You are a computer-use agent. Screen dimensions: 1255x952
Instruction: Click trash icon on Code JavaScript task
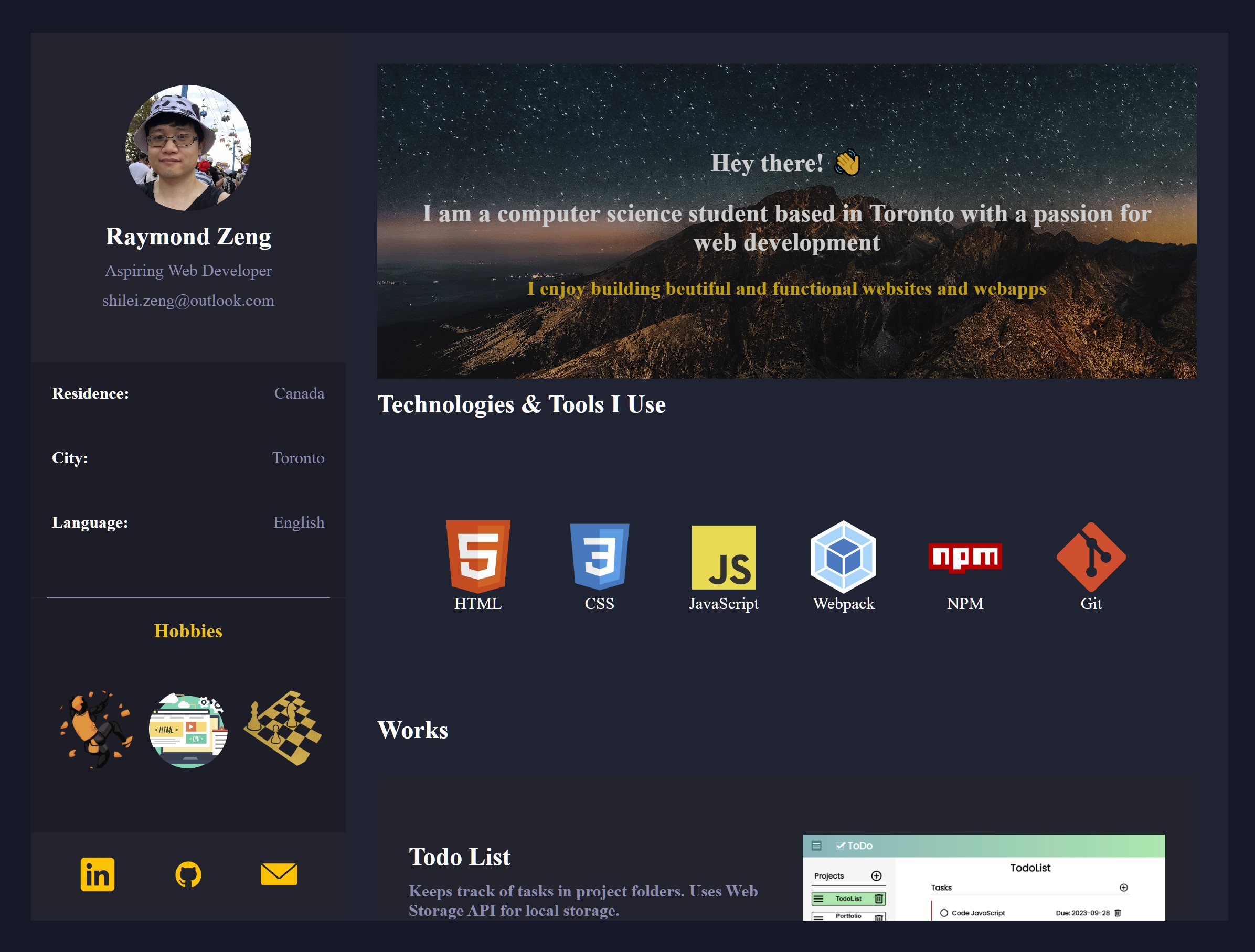coord(1118,913)
